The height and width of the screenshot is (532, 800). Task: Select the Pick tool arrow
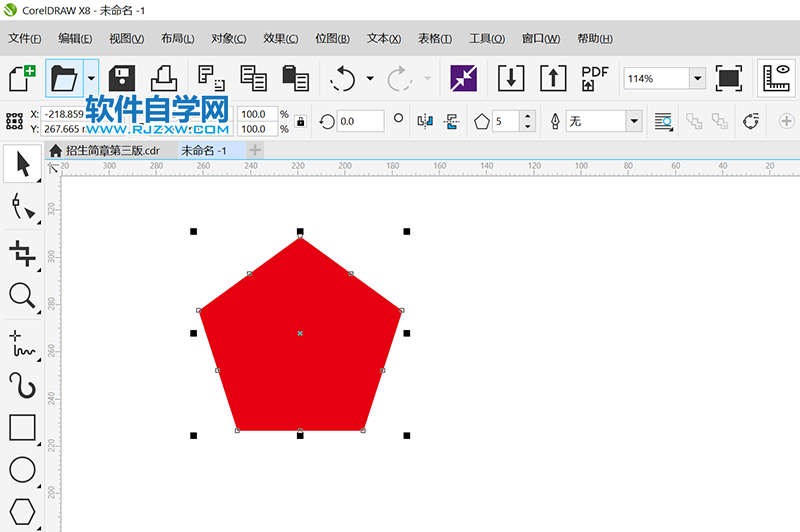(x=21, y=164)
